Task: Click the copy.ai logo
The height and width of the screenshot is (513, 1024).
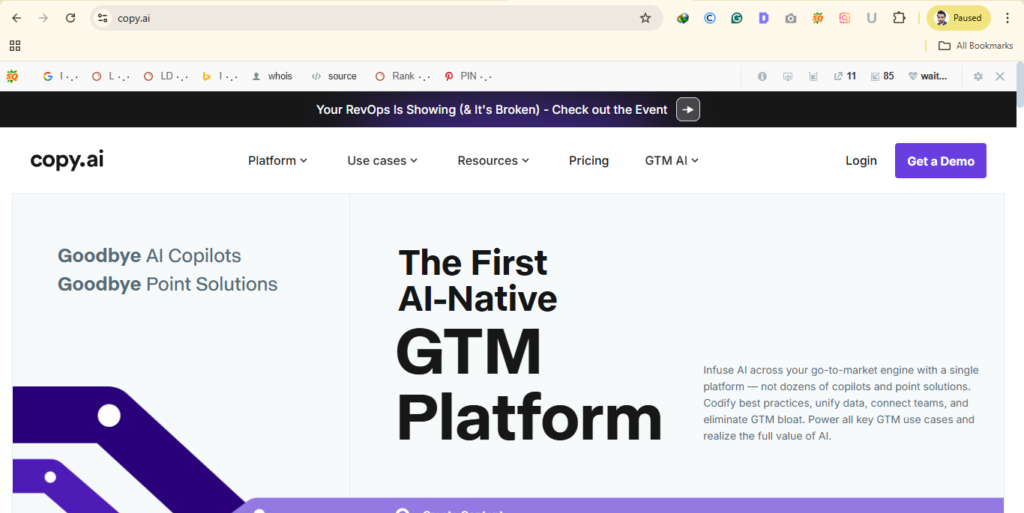Action: point(67,160)
